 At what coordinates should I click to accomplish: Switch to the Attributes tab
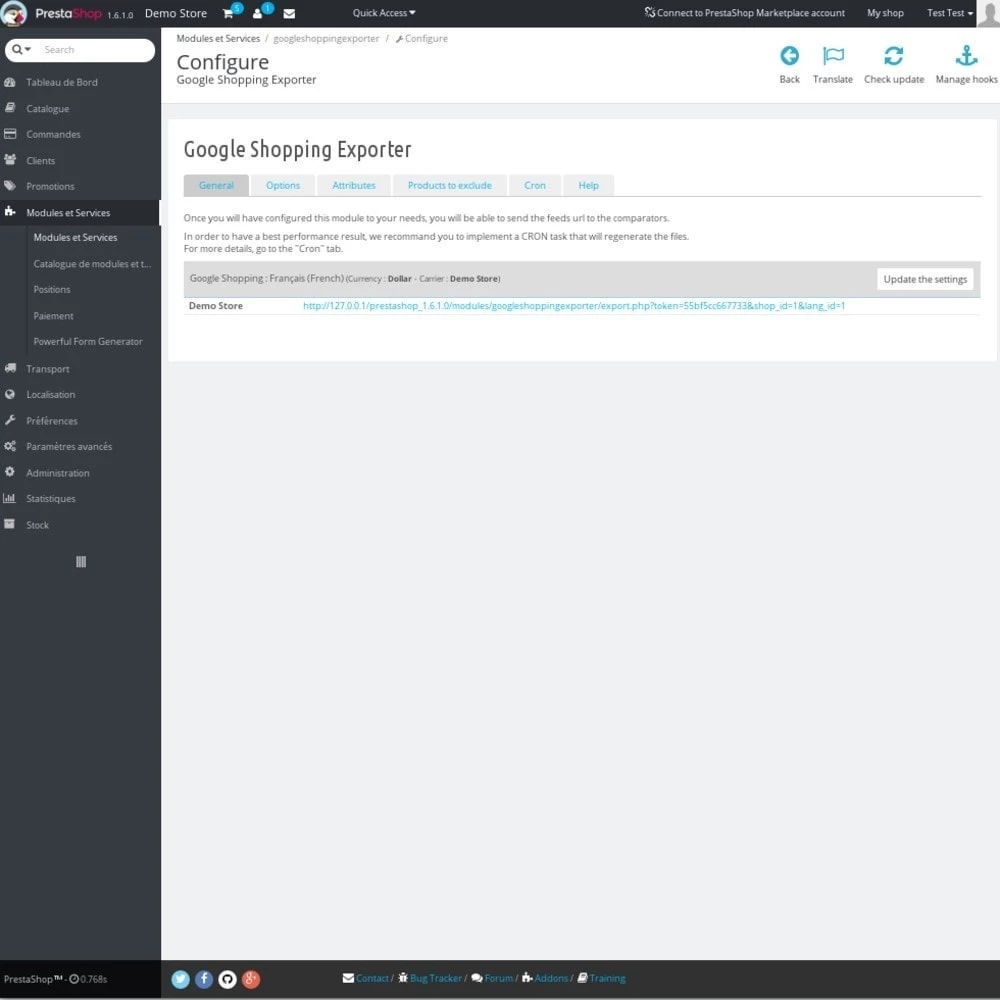(354, 186)
